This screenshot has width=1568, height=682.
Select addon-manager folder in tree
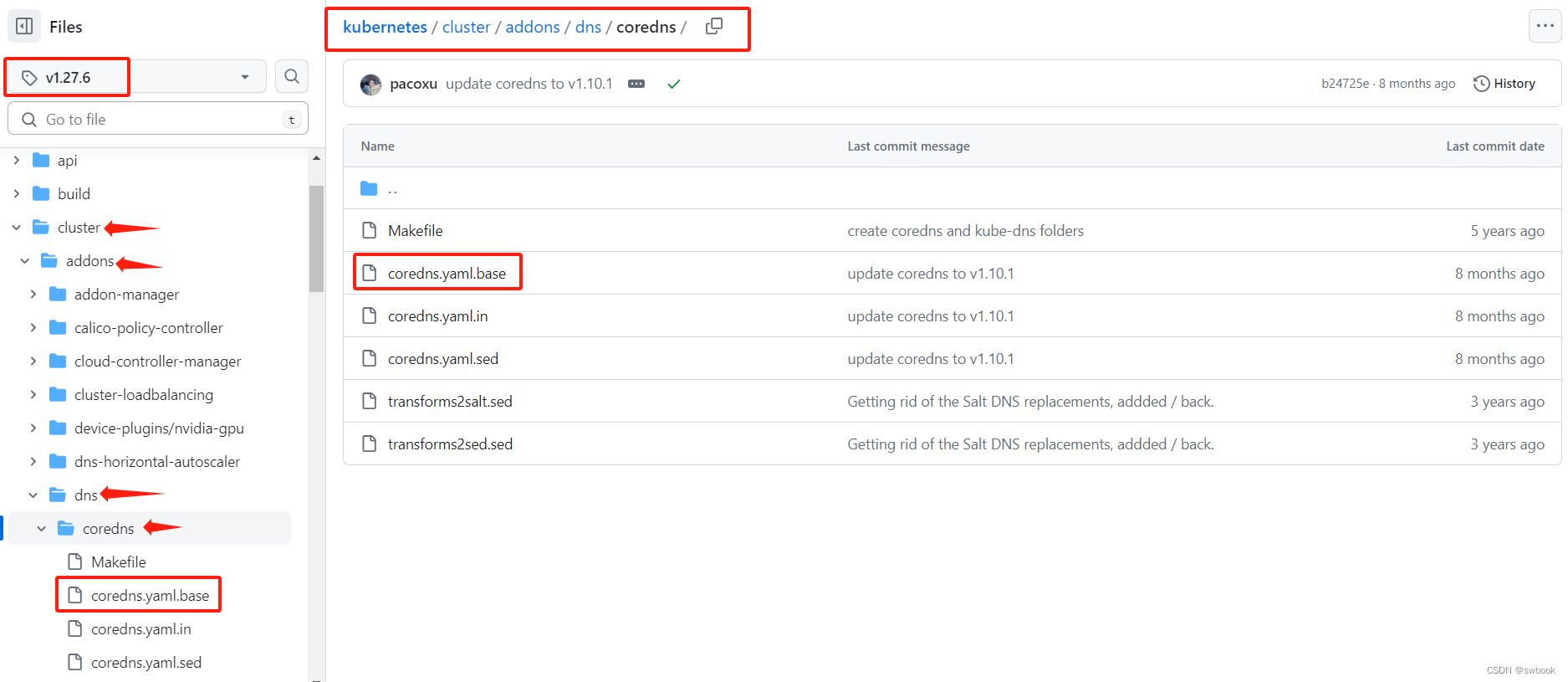pyautogui.click(x=126, y=294)
